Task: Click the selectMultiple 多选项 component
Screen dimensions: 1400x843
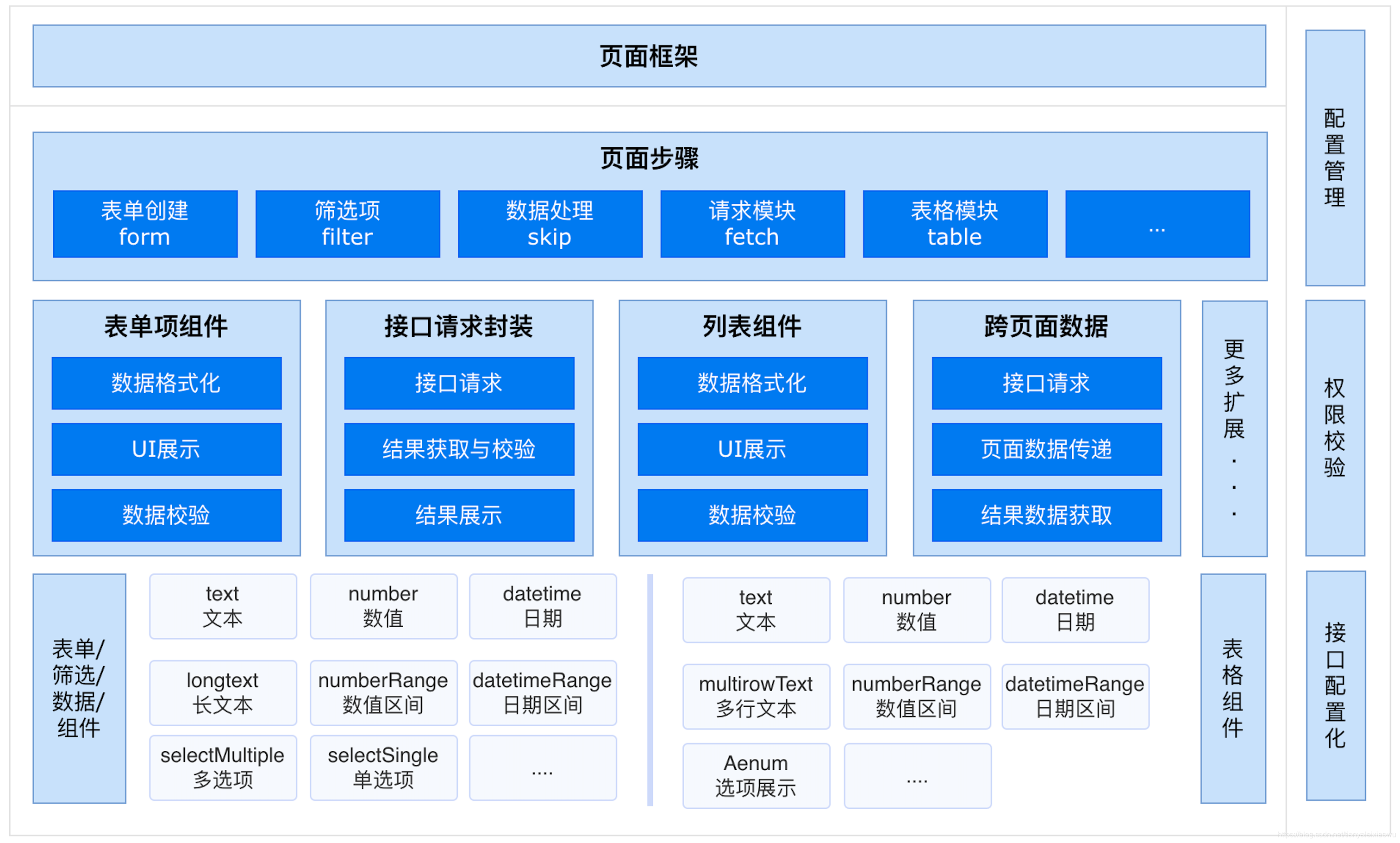Action: pyautogui.click(x=223, y=768)
